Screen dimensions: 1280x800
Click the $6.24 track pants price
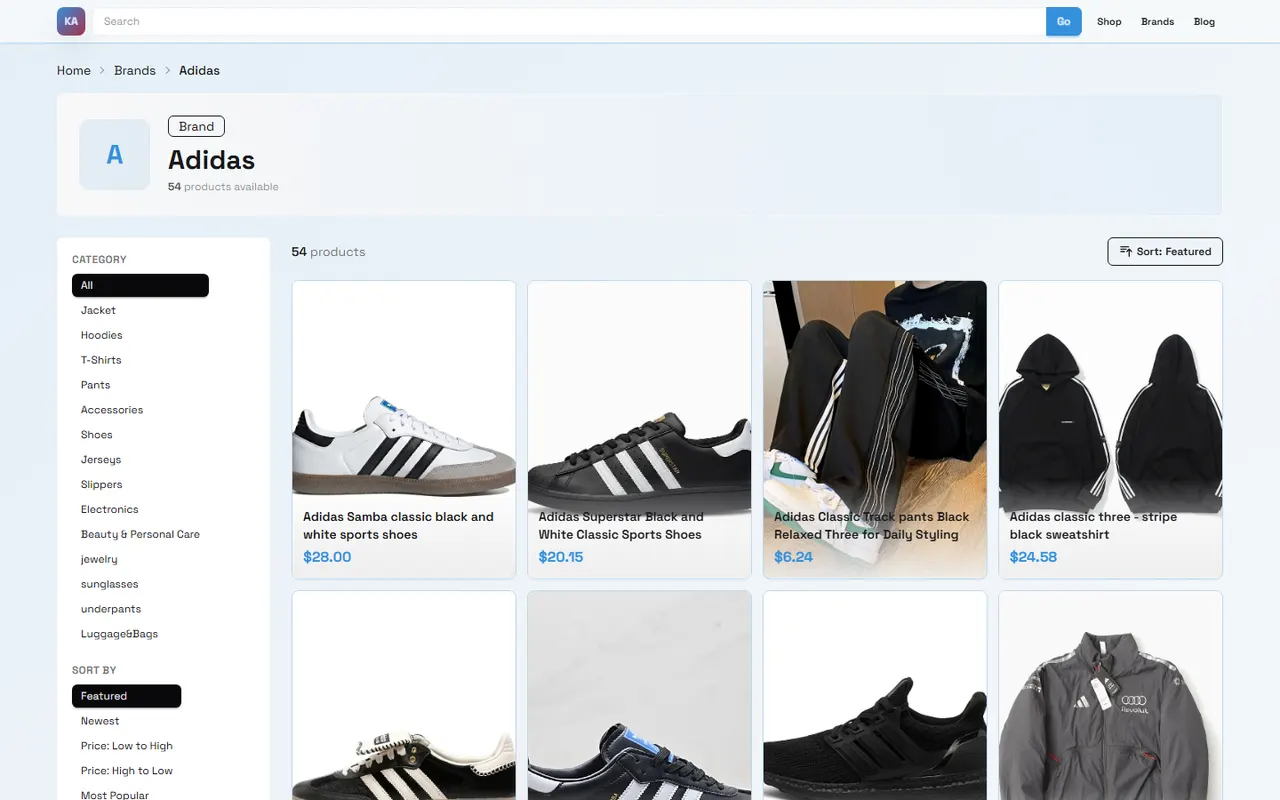click(794, 557)
